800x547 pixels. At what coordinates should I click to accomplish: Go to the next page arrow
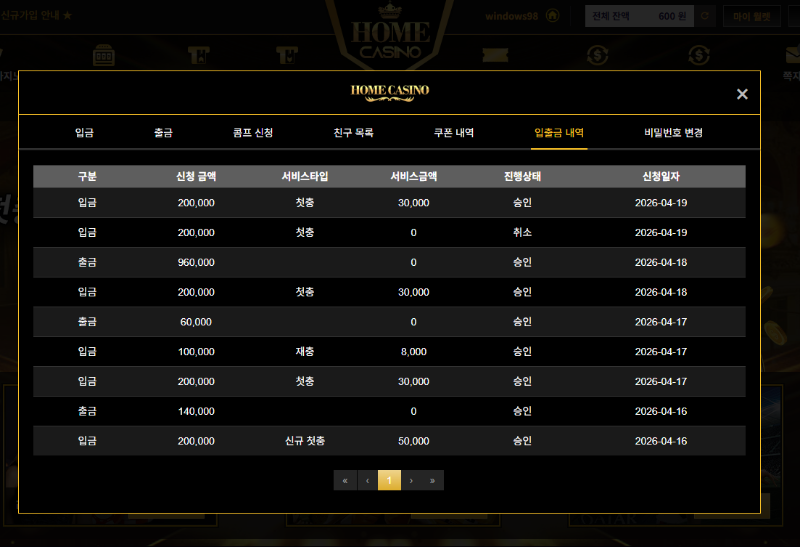(411, 481)
